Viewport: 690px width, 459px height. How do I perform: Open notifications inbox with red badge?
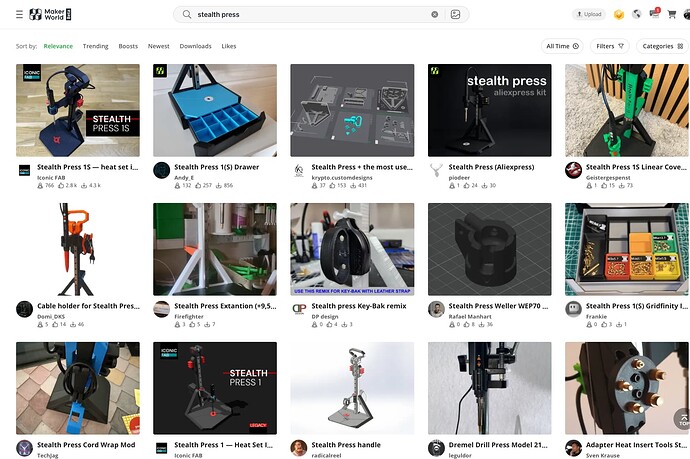tap(654, 14)
